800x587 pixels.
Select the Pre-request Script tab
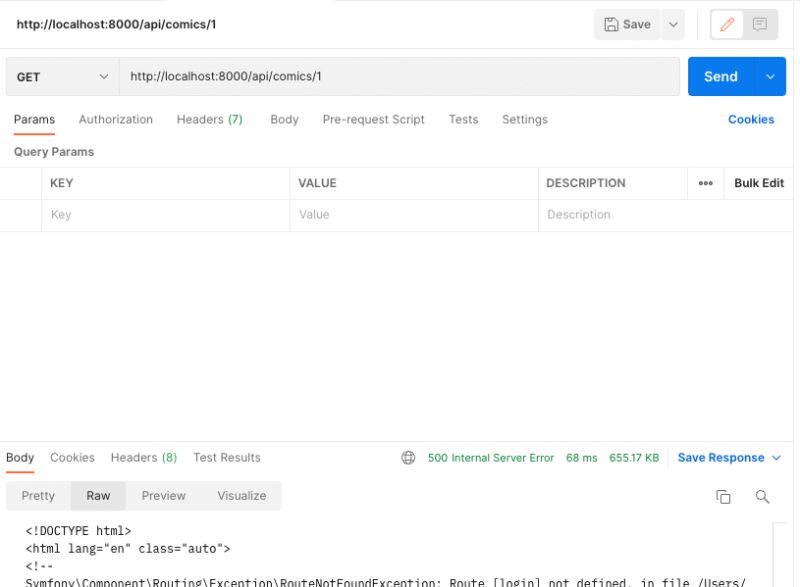click(373, 119)
